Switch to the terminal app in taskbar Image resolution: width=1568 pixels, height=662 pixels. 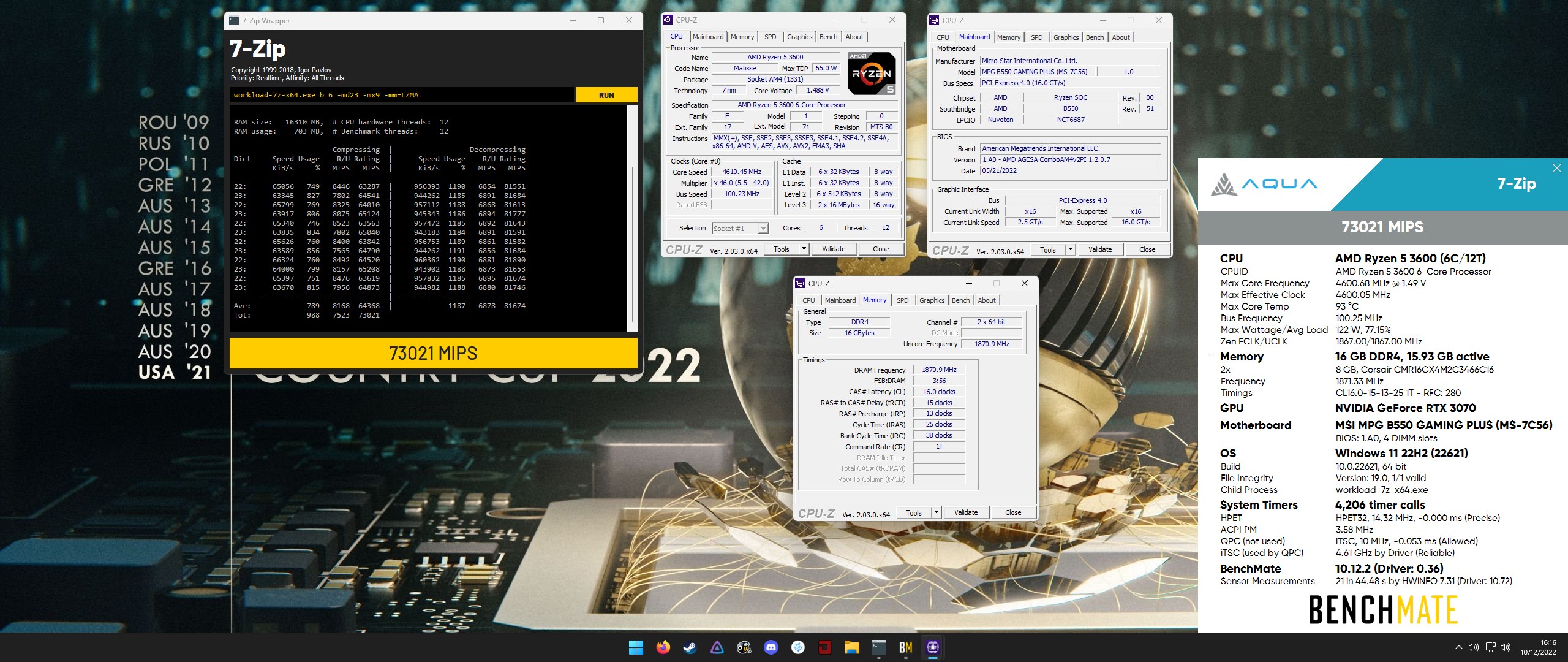[878, 647]
